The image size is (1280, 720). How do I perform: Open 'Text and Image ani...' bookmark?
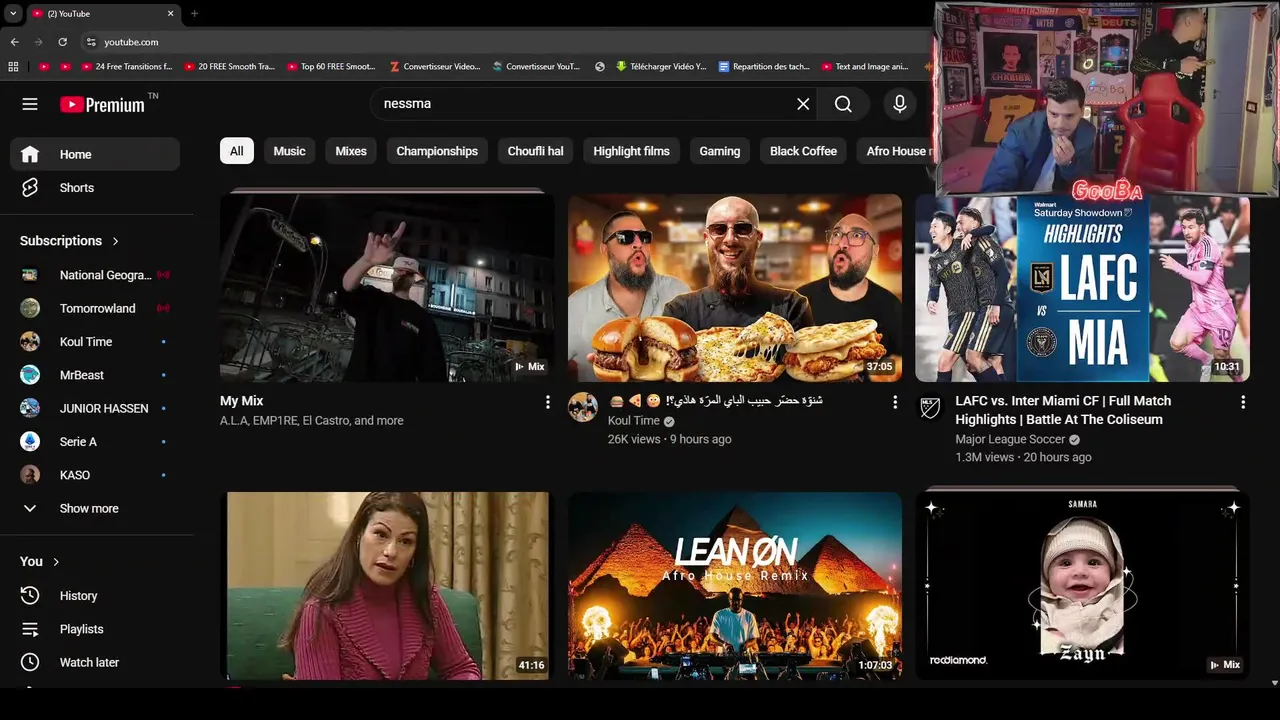point(866,67)
